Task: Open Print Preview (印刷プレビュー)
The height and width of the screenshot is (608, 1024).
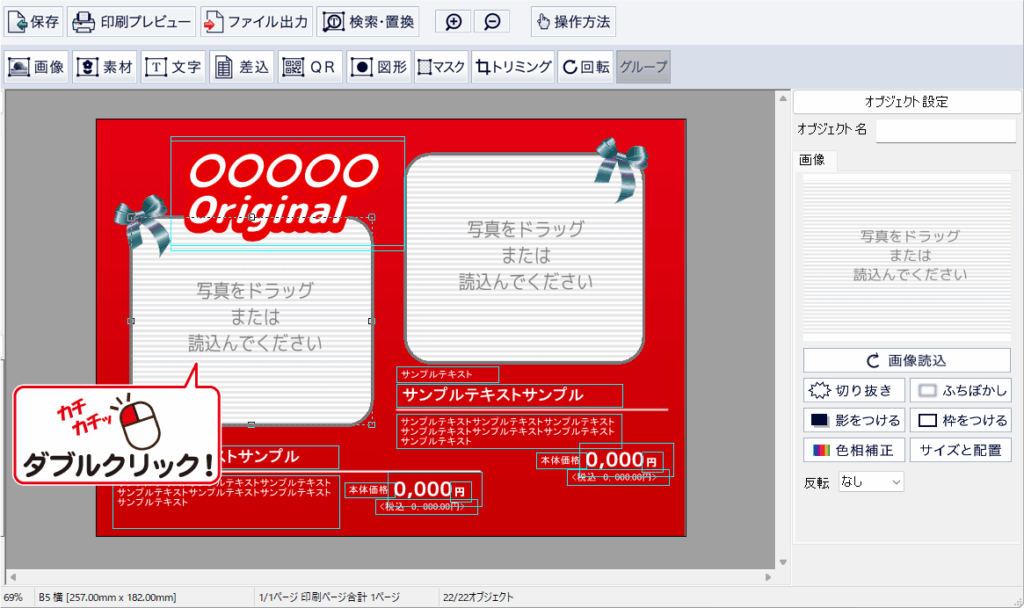Action: tap(131, 21)
